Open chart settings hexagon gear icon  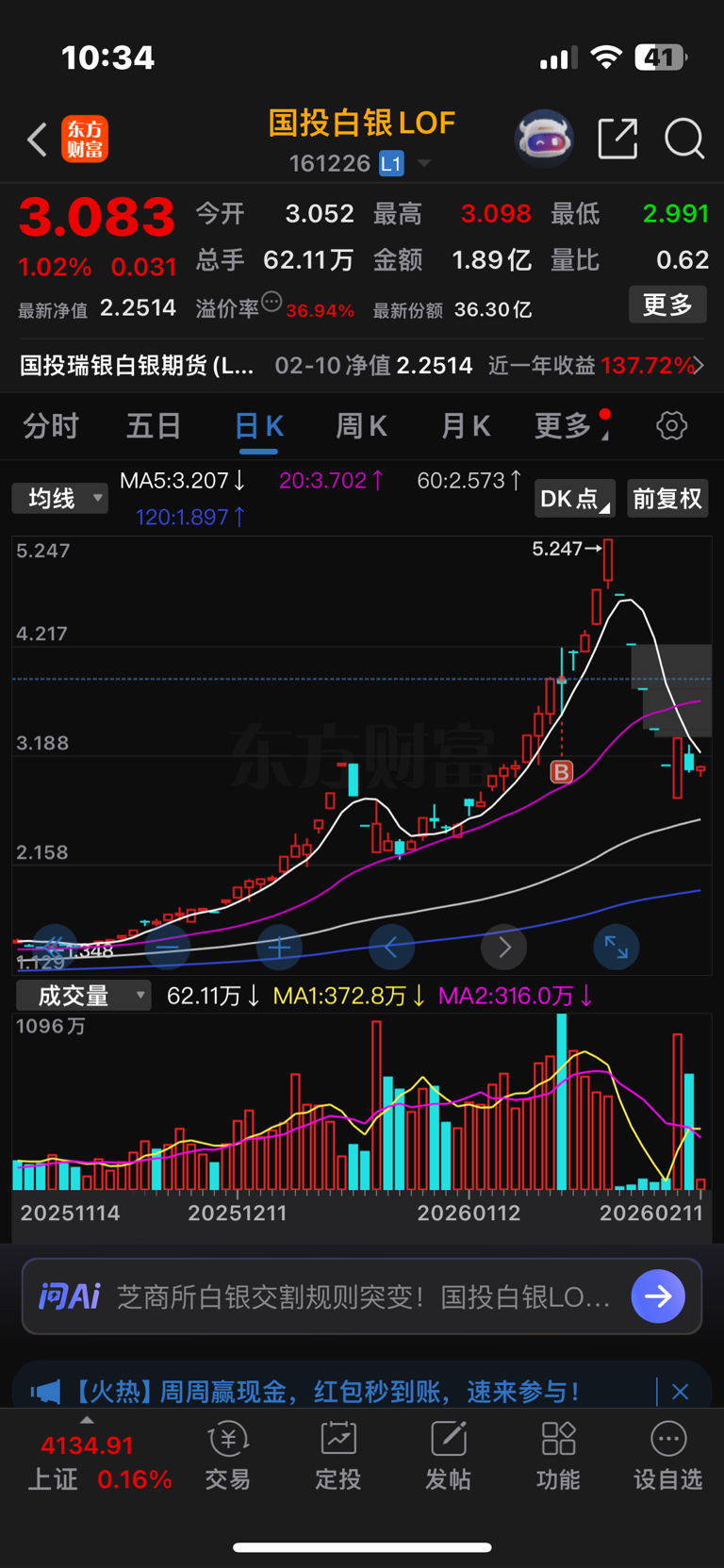(x=671, y=426)
